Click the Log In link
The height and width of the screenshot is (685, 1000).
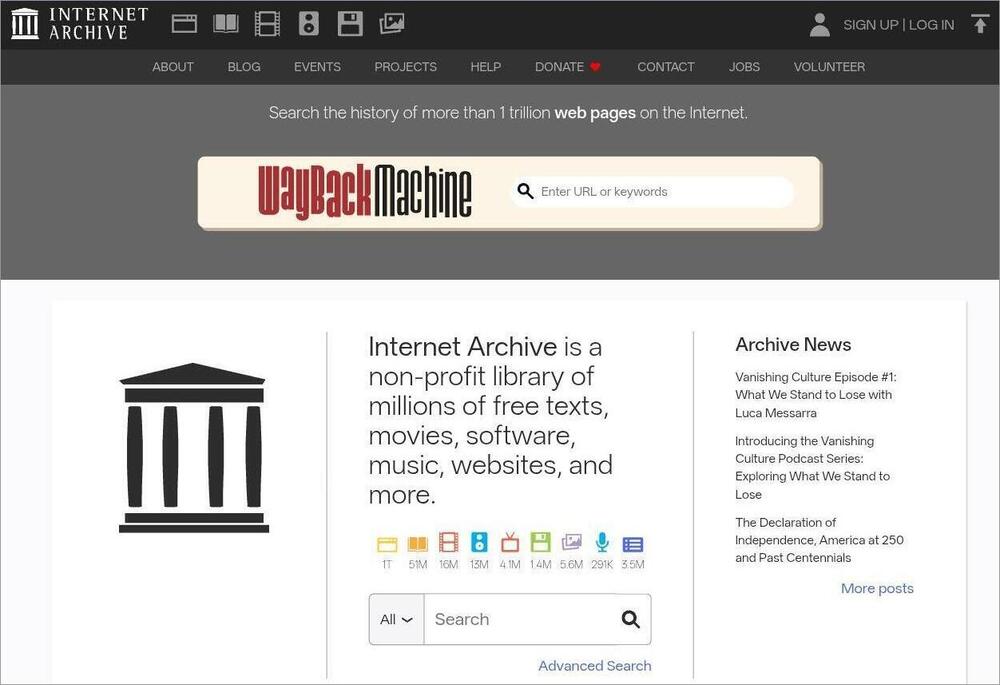coord(932,25)
